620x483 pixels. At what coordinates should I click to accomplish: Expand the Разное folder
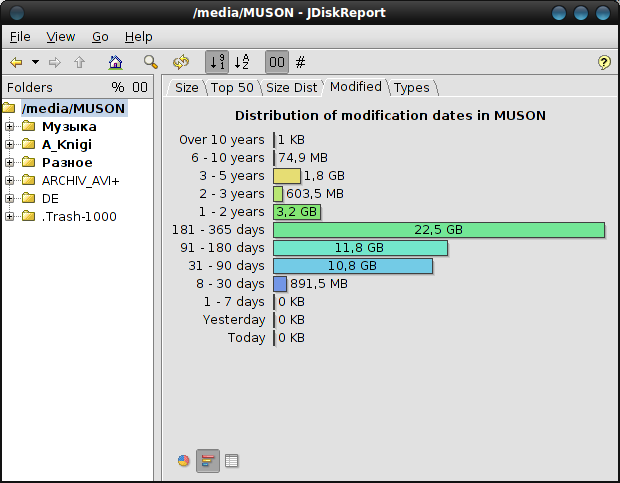(9, 162)
